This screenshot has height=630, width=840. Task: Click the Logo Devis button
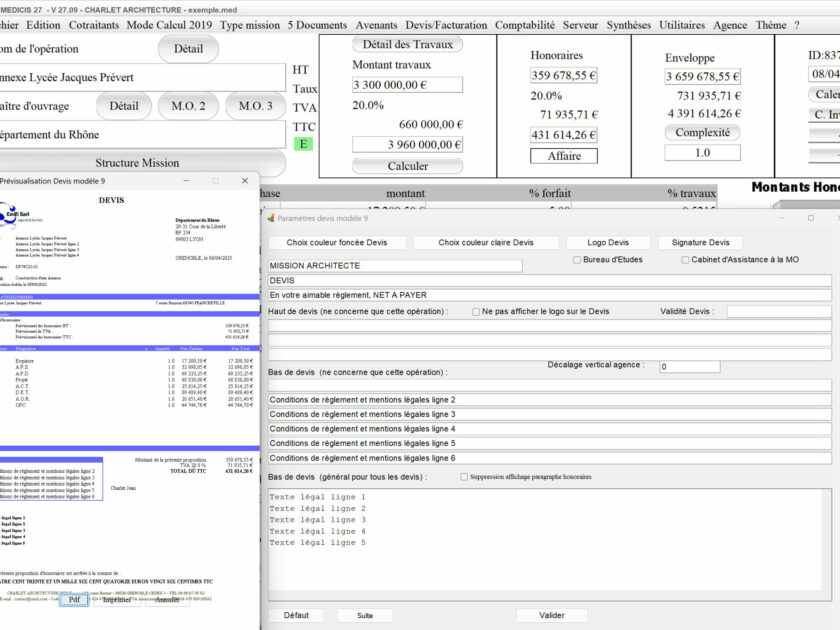(608, 243)
